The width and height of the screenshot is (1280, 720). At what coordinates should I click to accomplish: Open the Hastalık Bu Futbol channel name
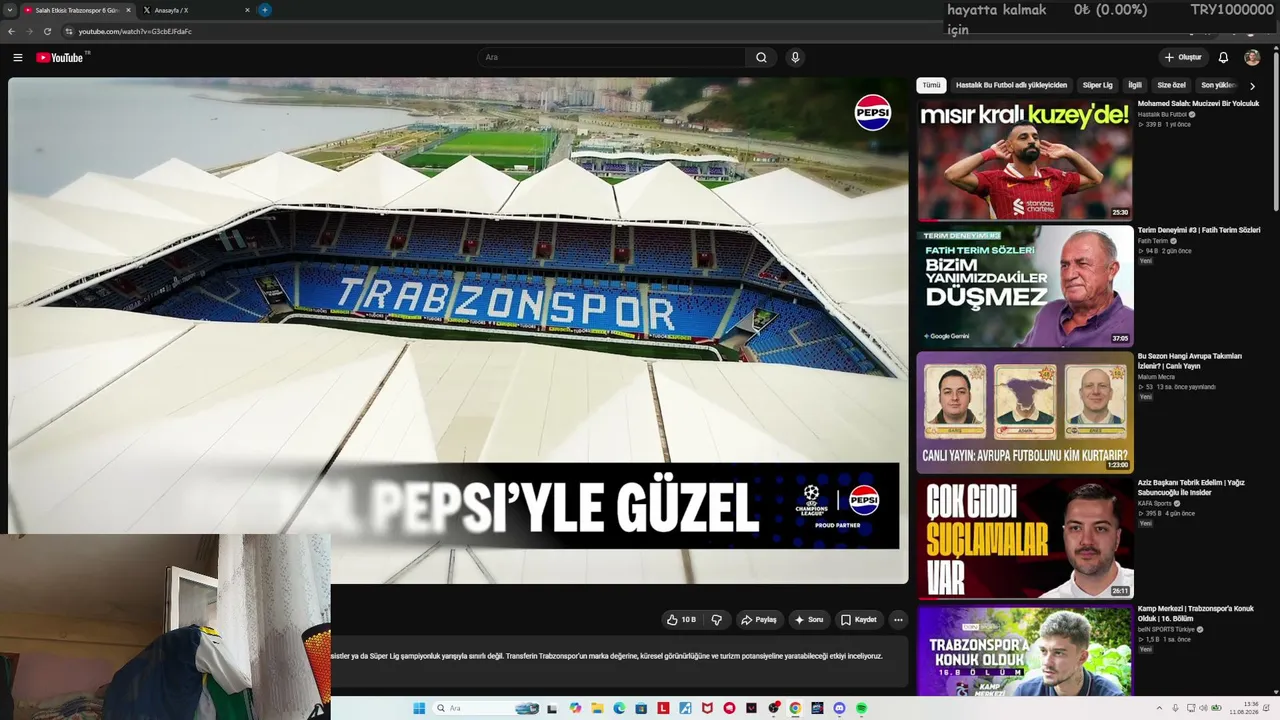pyautogui.click(x=1162, y=115)
